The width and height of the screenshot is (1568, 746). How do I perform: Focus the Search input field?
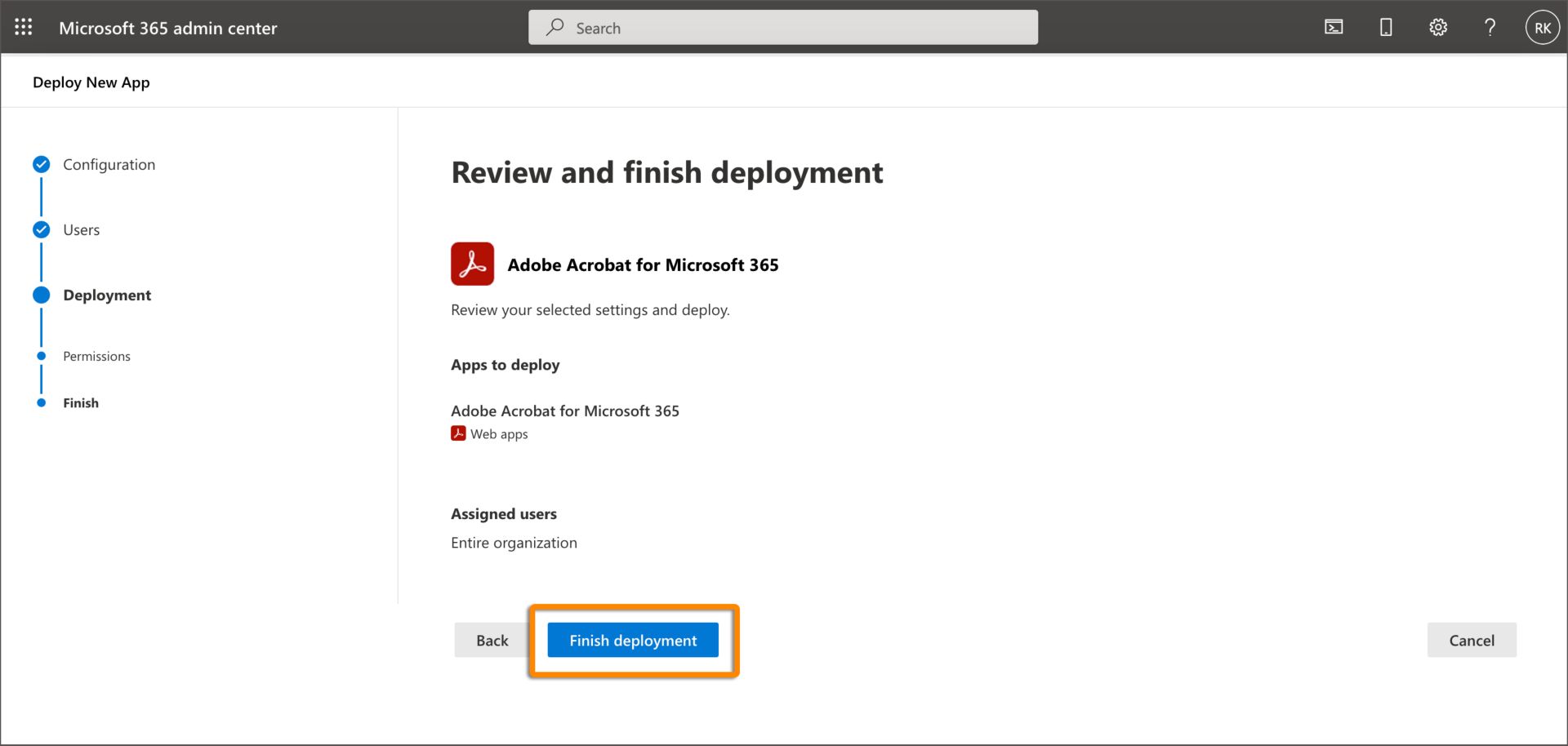[783, 28]
